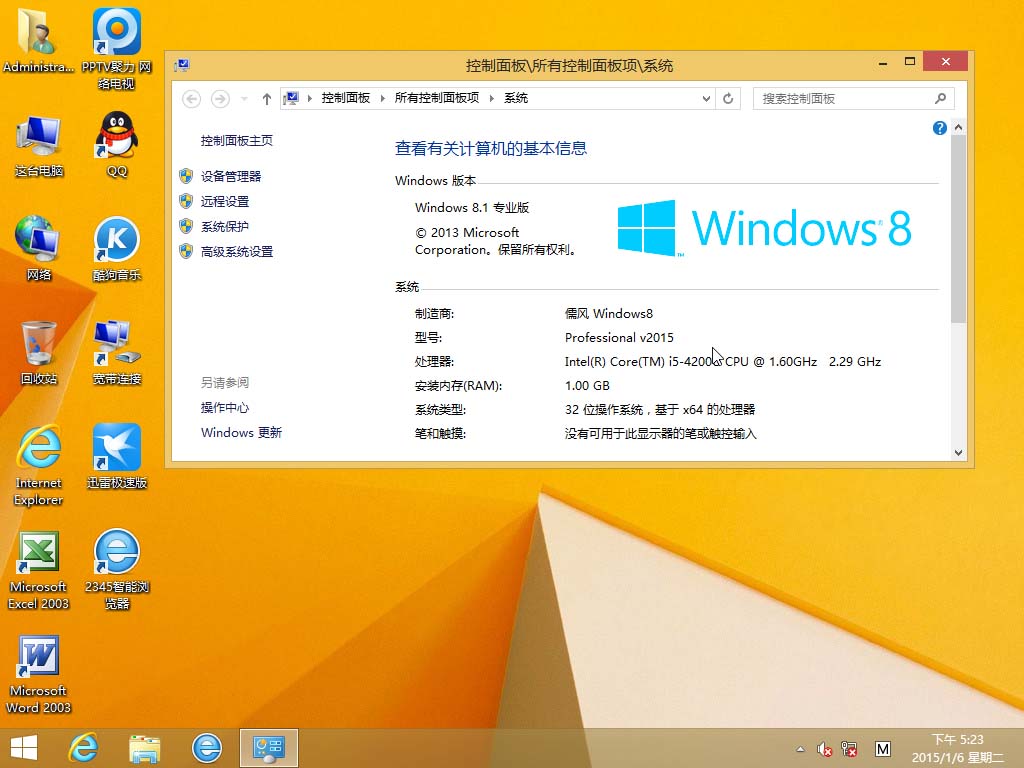Open 设备管理器 link
Screen dimensions: 1024x768
tap(231, 176)
